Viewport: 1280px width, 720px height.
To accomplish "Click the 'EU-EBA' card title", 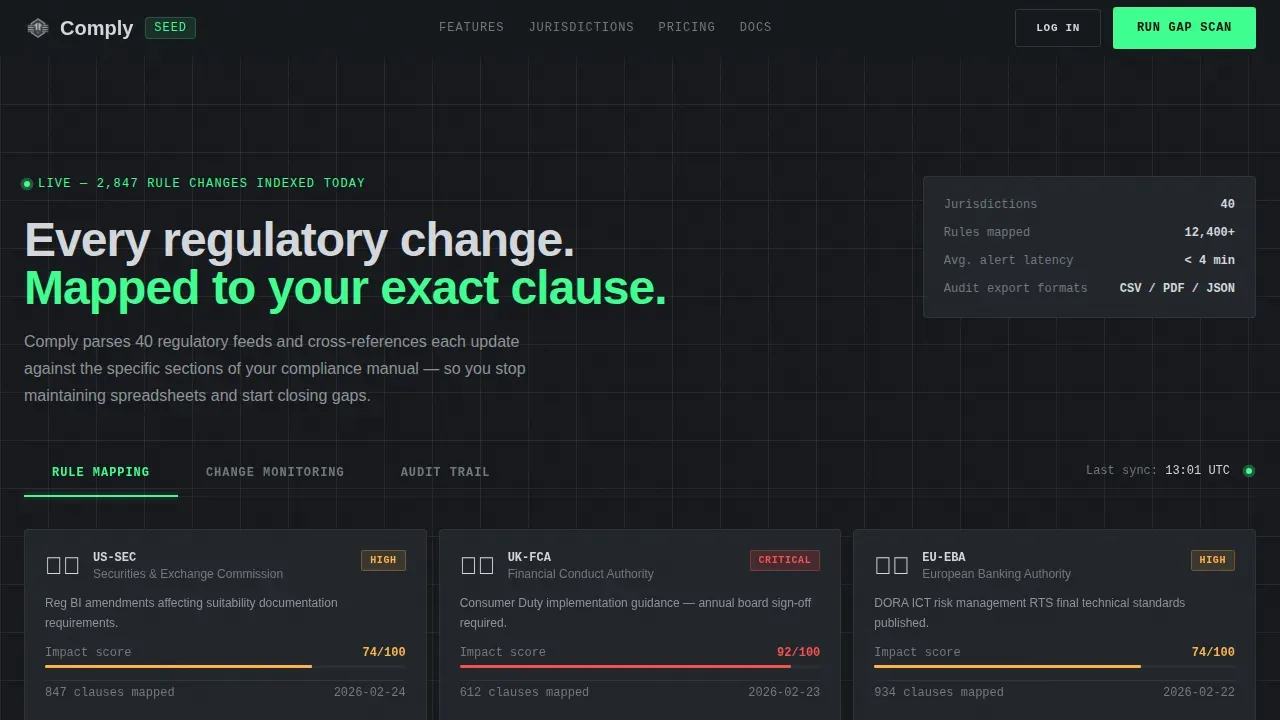I will click(943, 557).
